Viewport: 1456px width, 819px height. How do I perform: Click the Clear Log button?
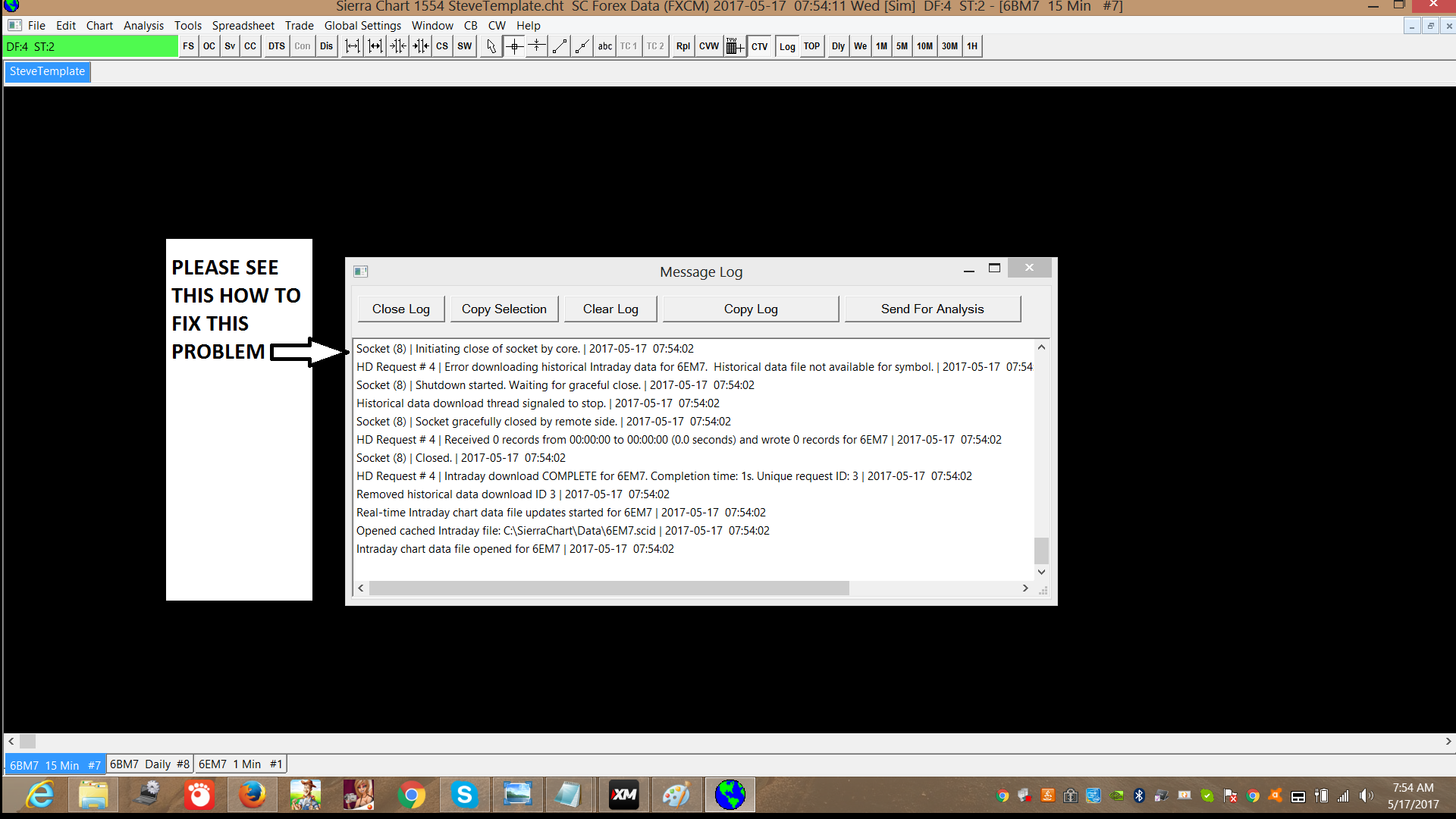610,309
